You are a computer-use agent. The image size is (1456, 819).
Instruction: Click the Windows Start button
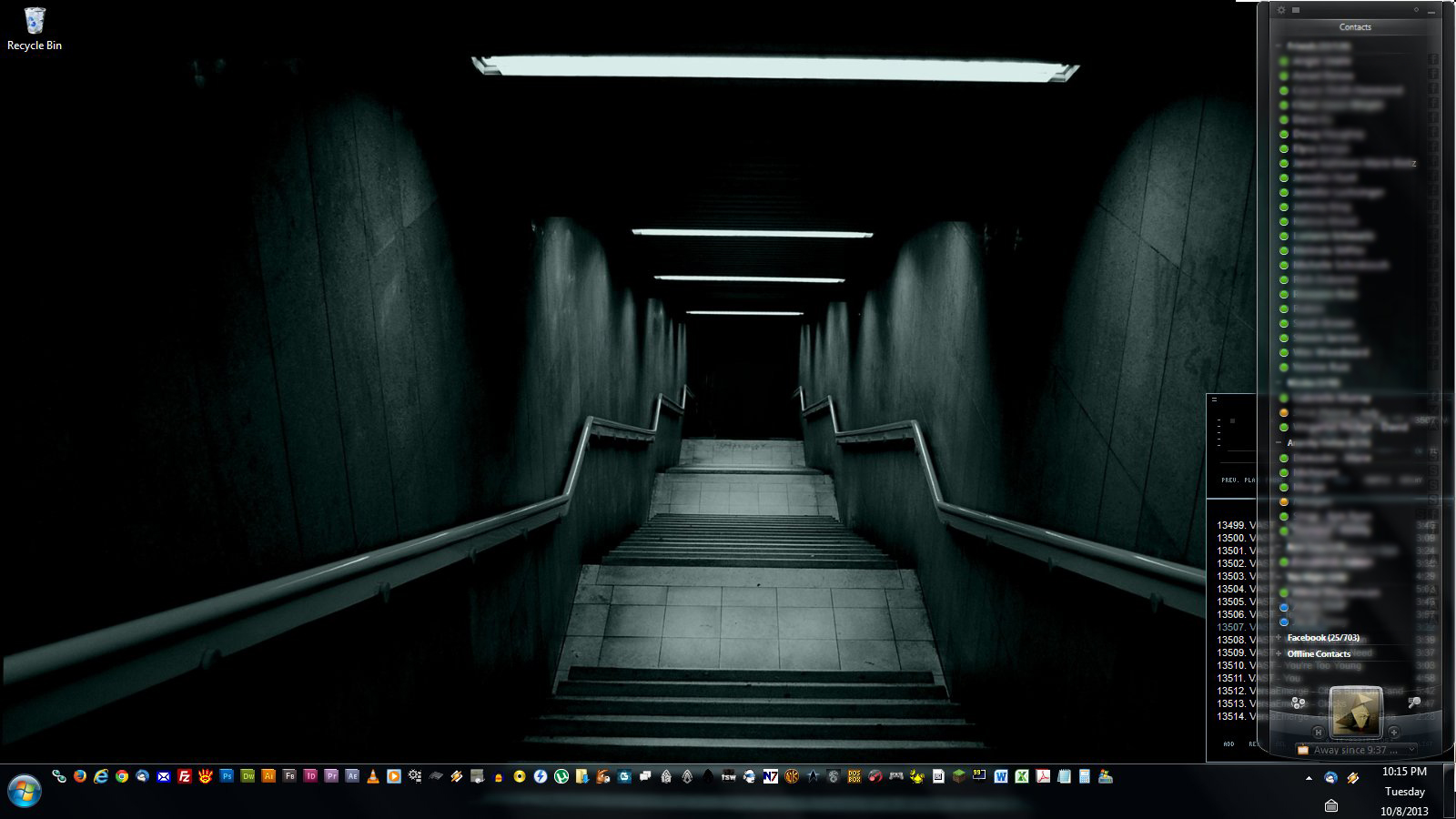tap(25, 790)
